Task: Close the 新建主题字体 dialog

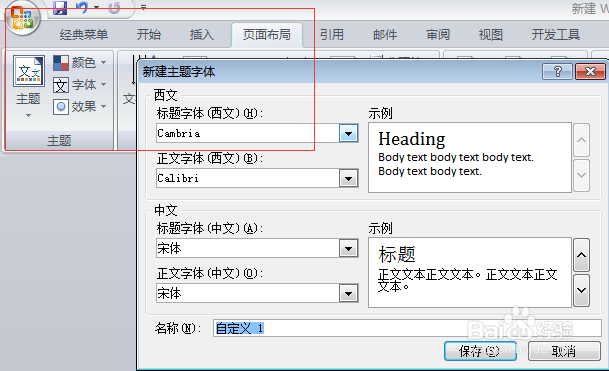Action: click(590, 71)
